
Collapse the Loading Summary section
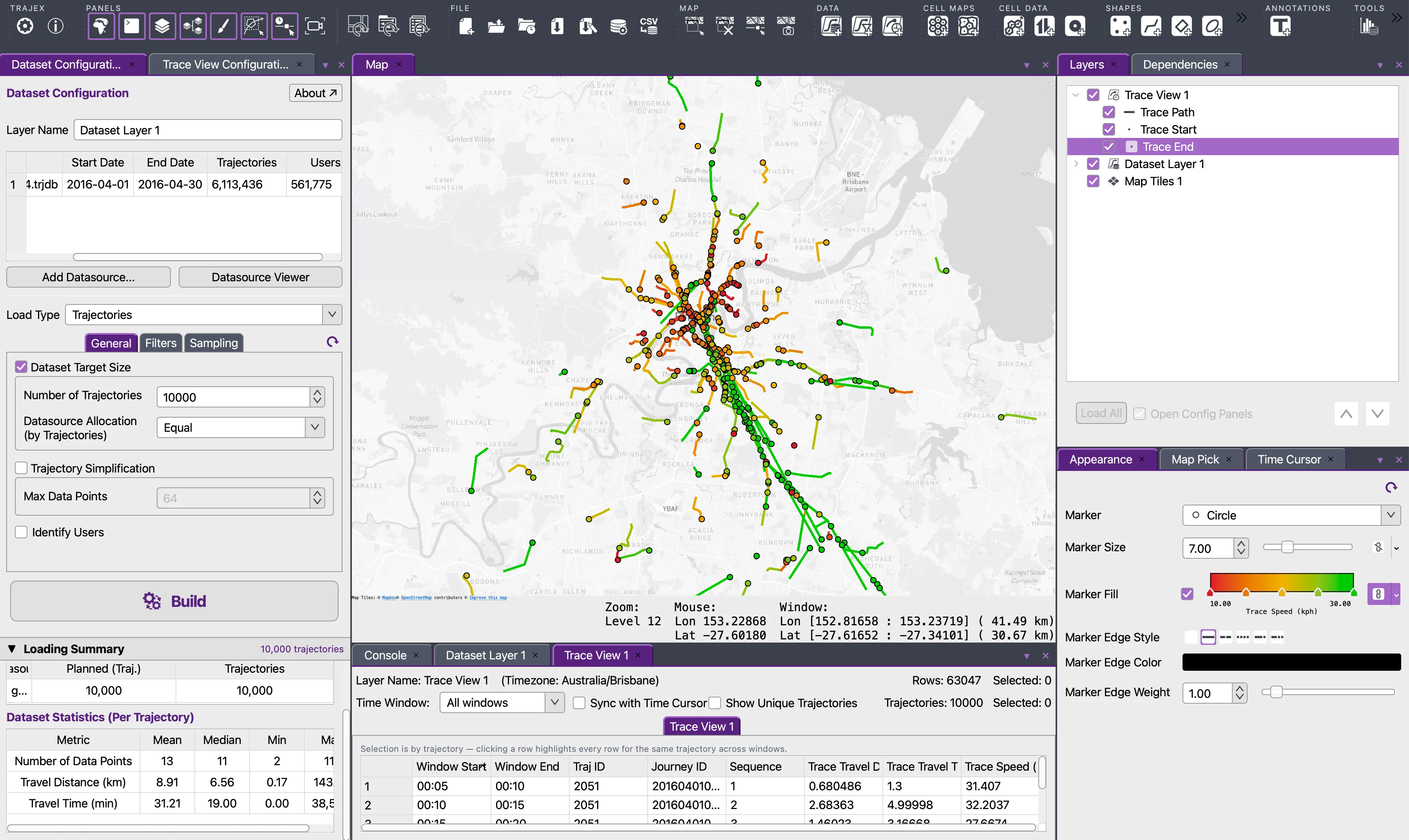[x=12, y=649]
